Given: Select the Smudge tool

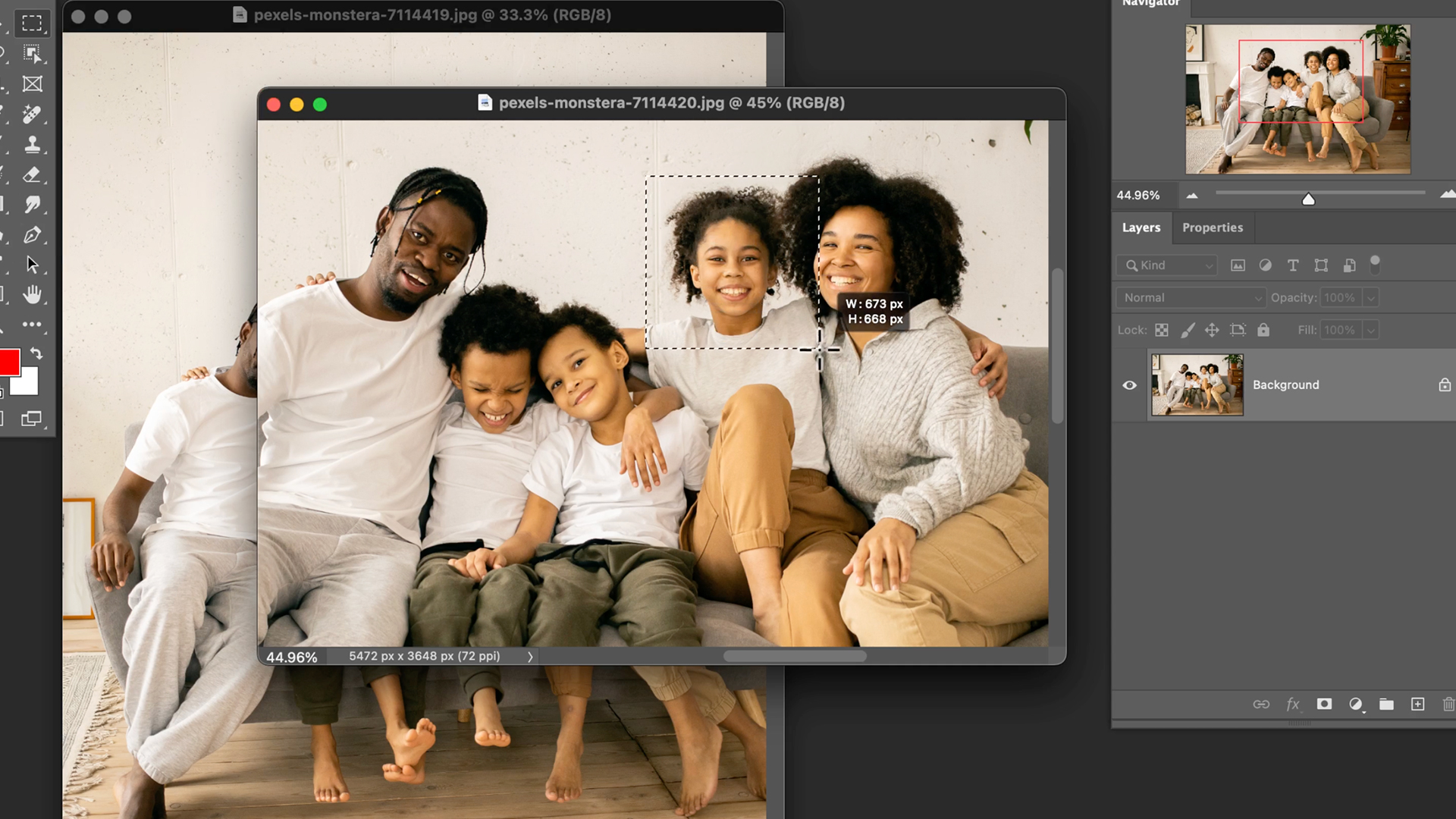Looking at the screenshot, I should 32,205.
